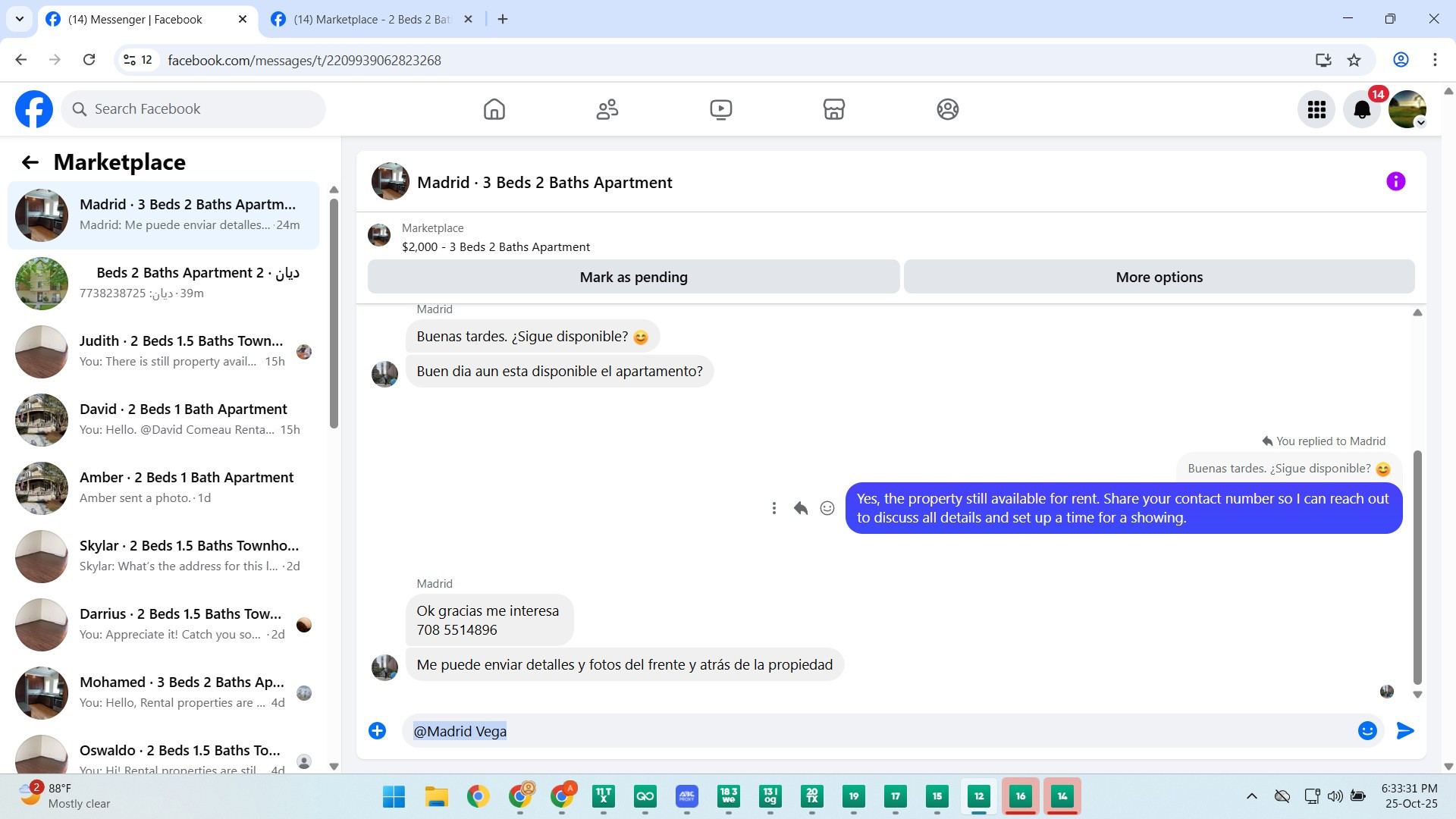Image resolution: width=1456 pixels, height=819 pixels.
Task: Click the More options button
Action: pos(1159,277)
